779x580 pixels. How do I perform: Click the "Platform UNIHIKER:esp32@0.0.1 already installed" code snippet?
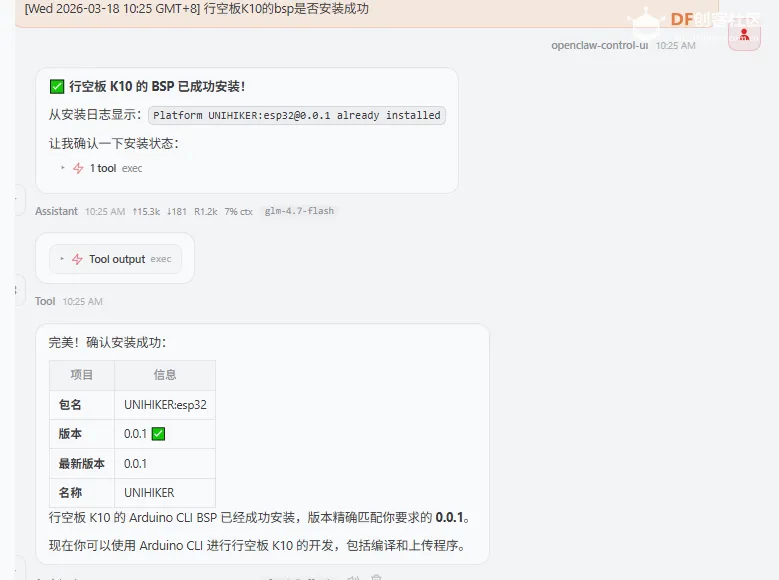point(297,115)
